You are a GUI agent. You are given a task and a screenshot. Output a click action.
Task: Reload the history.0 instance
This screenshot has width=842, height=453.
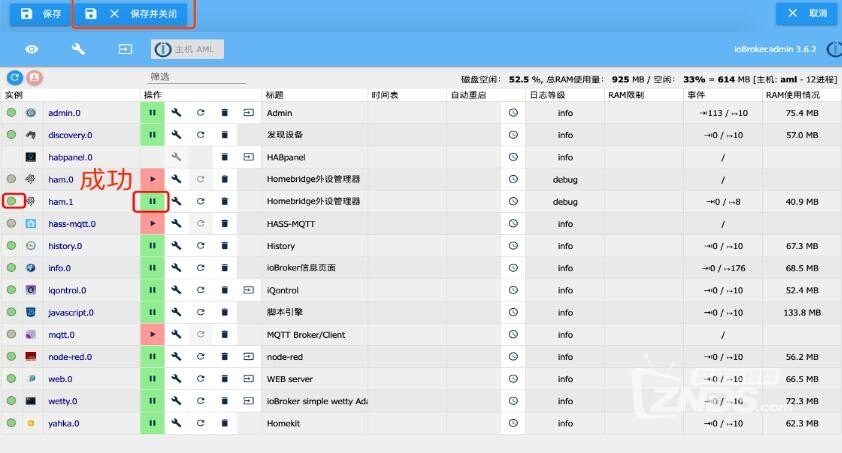tap(200, 246)
